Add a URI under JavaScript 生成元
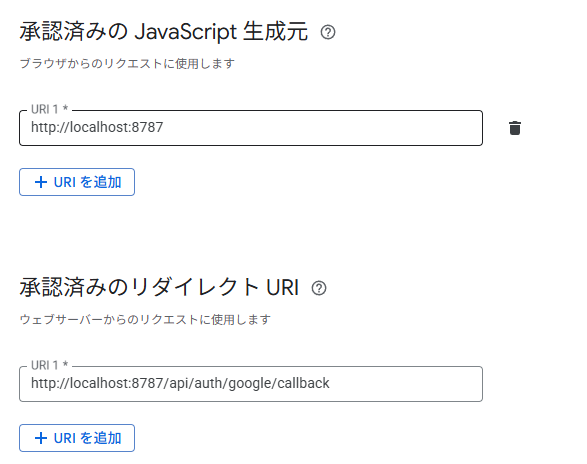Image resolution: width=587 pixels, height=464 pixels. tap(77, 182)
